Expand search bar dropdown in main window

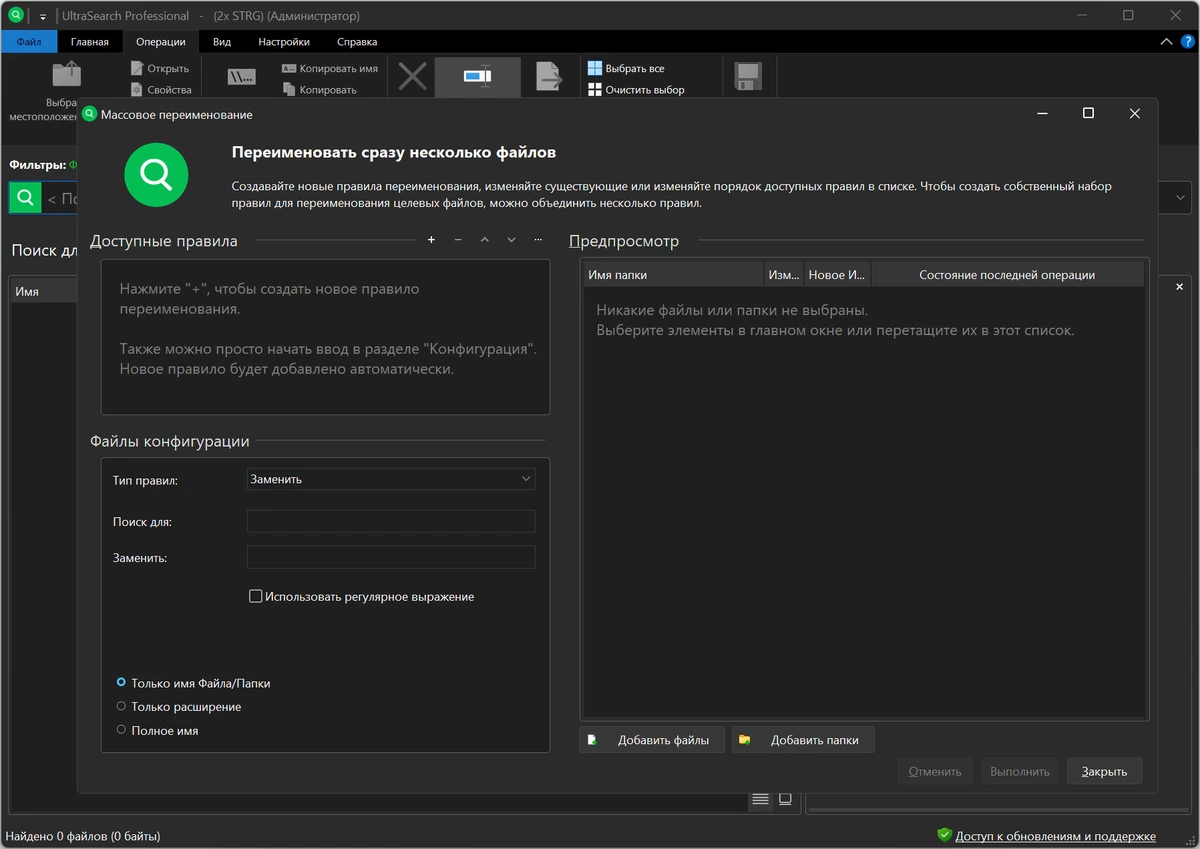pyautogui.click(x=1181, y=198)
